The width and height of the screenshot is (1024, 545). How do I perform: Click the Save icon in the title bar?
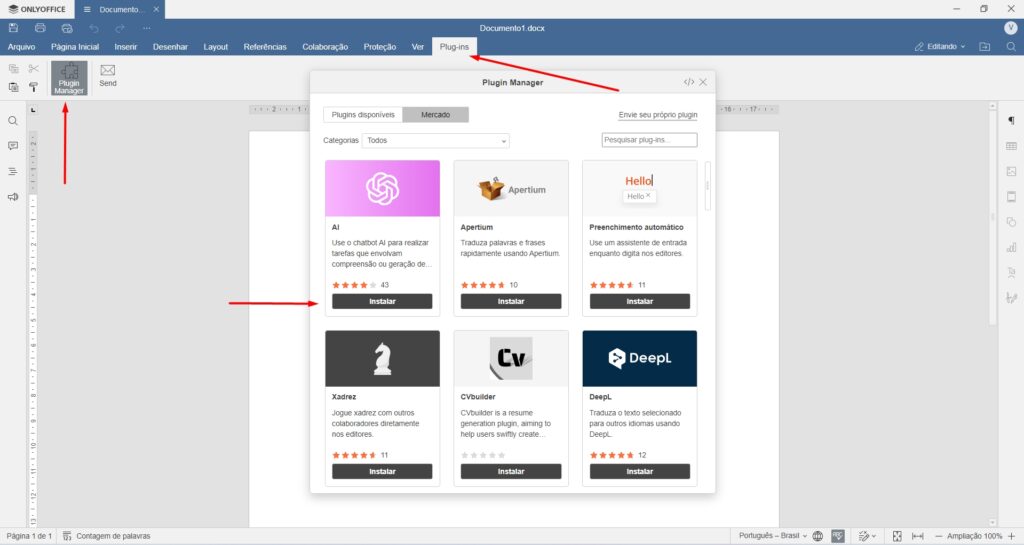13,28
